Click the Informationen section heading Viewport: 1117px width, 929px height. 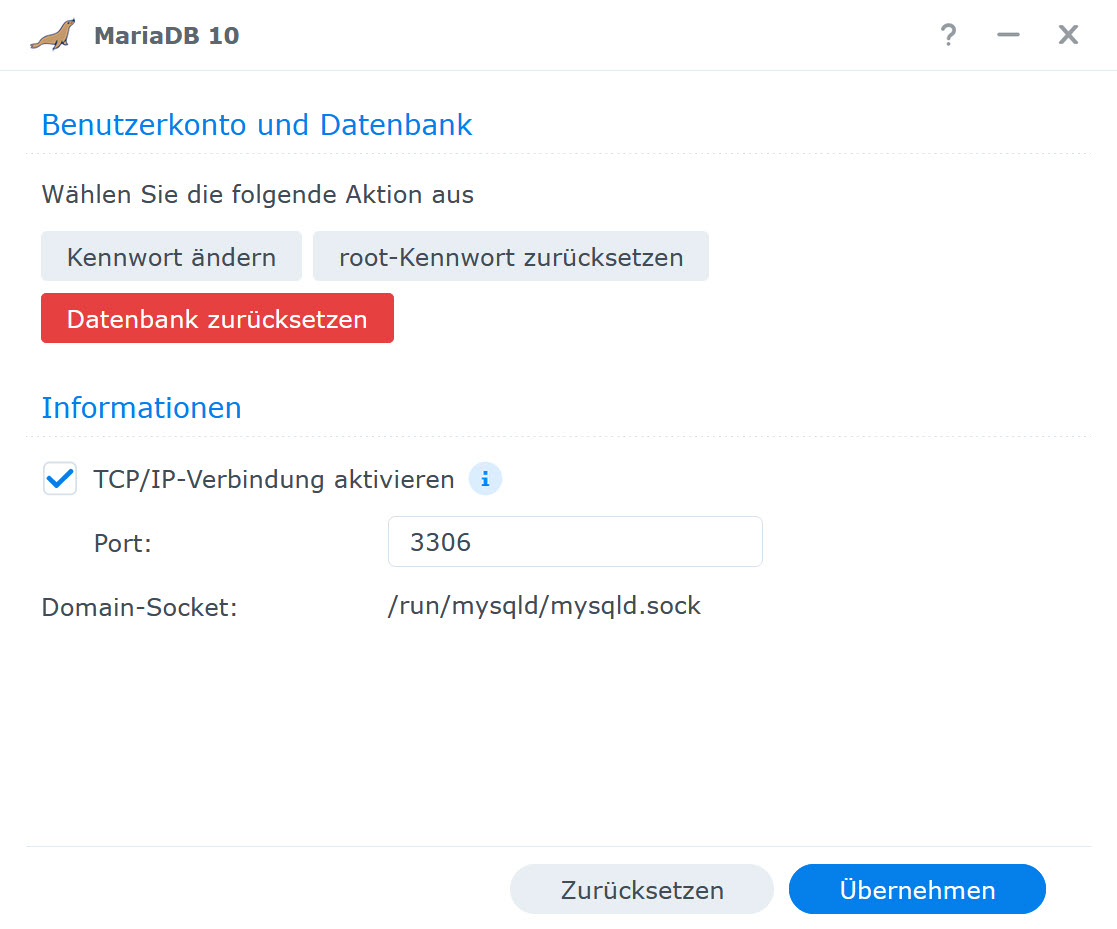(141, 408)
